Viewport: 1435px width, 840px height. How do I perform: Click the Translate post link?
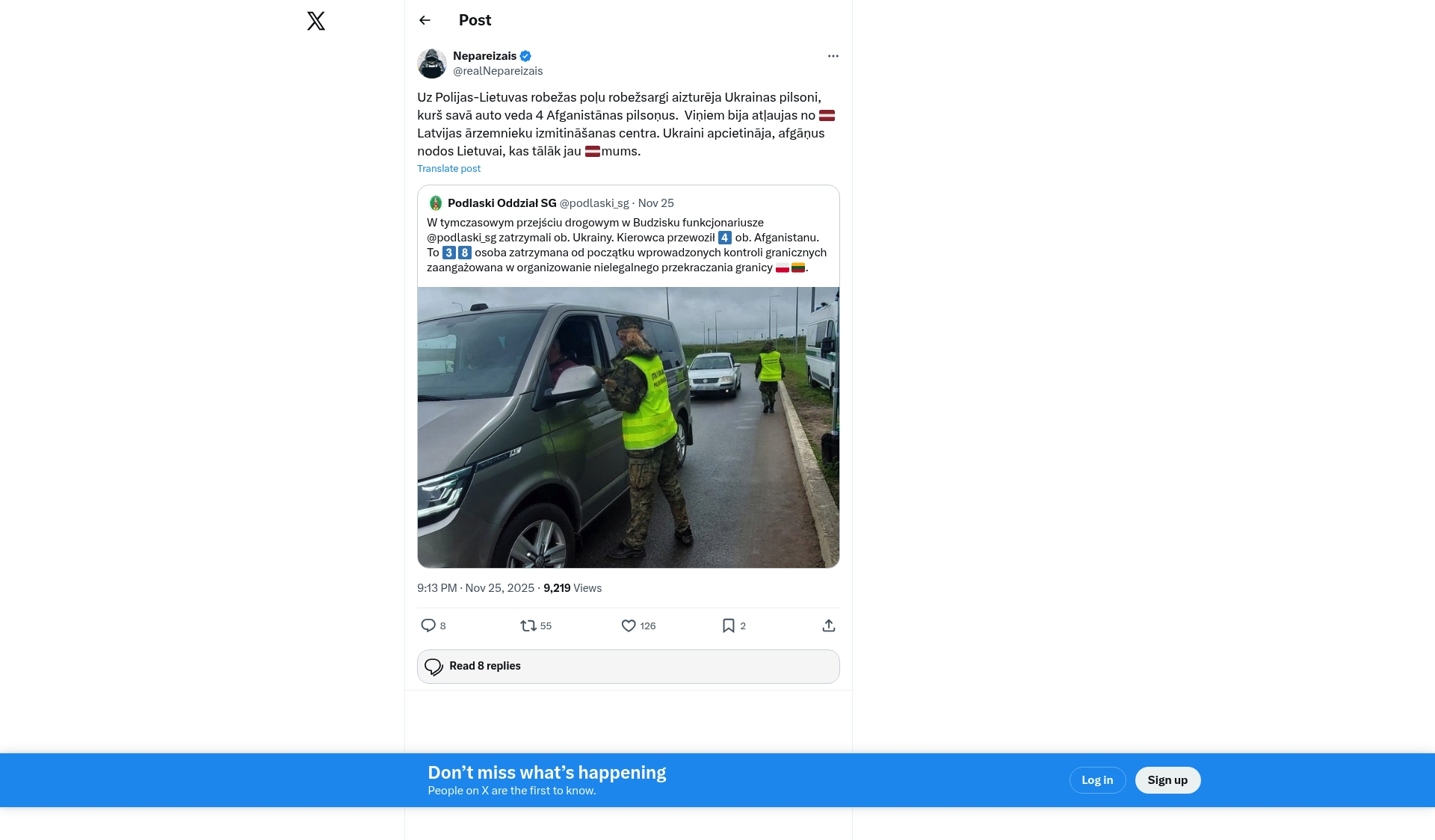448,169
